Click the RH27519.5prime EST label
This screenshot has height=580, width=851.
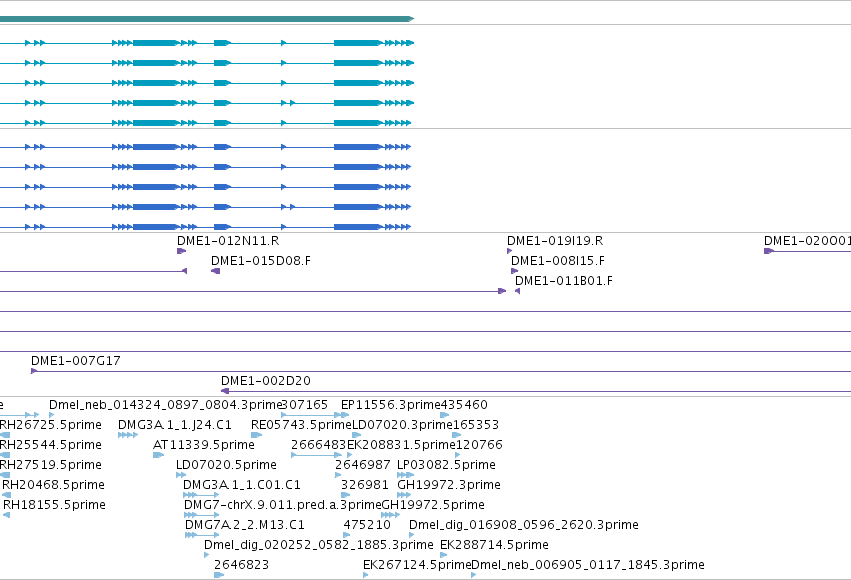(50, 465)
